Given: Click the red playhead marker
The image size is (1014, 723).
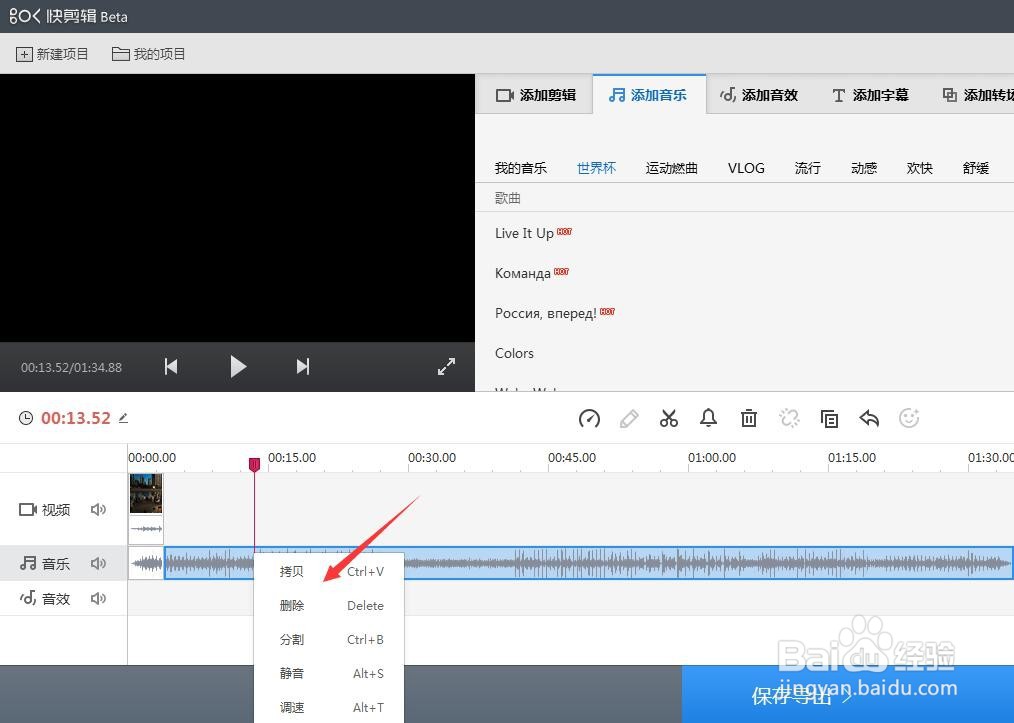Looking at the screenshot, I should pyautogui.click(x=254, y=464).
